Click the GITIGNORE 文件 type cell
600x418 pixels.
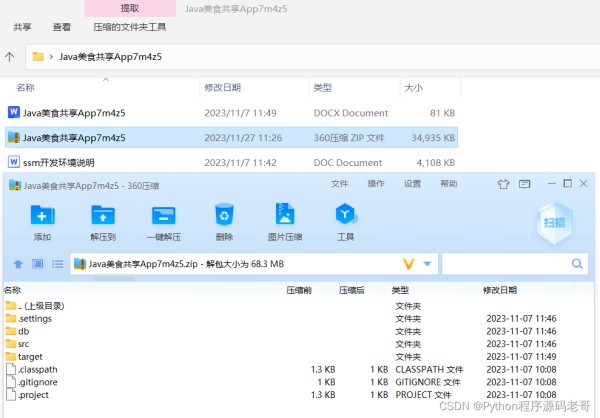428,382
